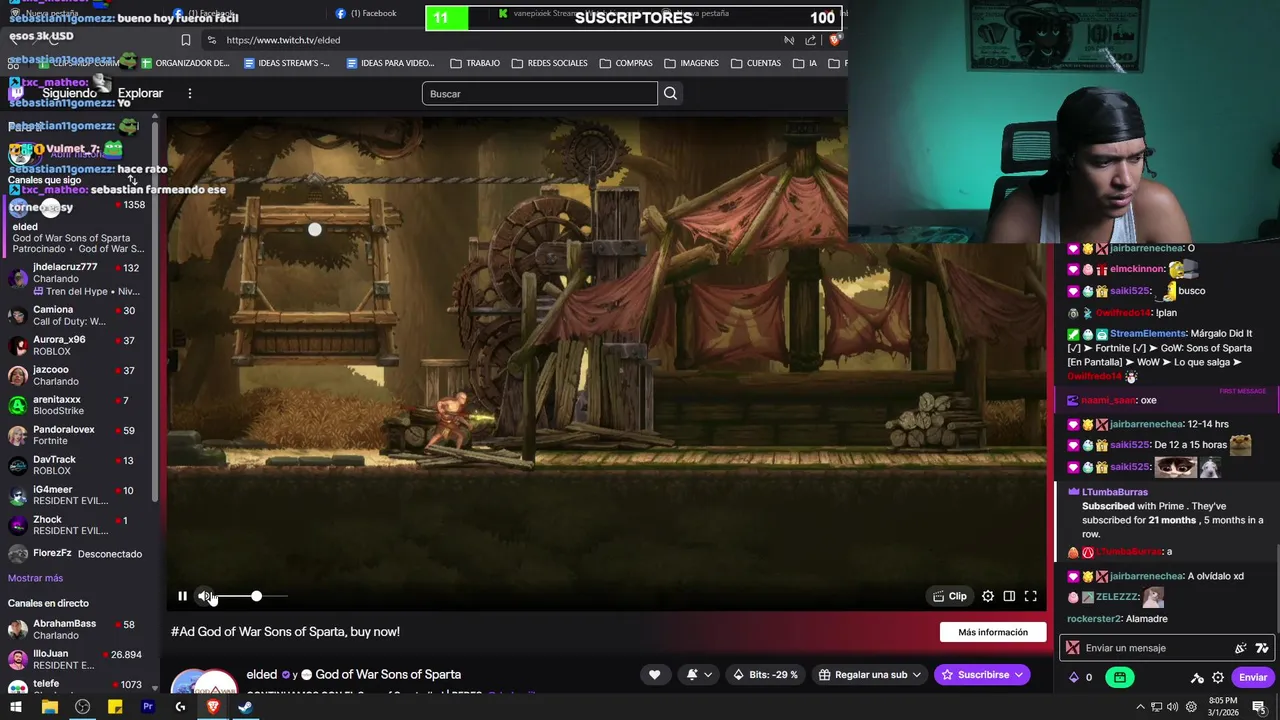Open the video player settings gear

click(988, 596)
